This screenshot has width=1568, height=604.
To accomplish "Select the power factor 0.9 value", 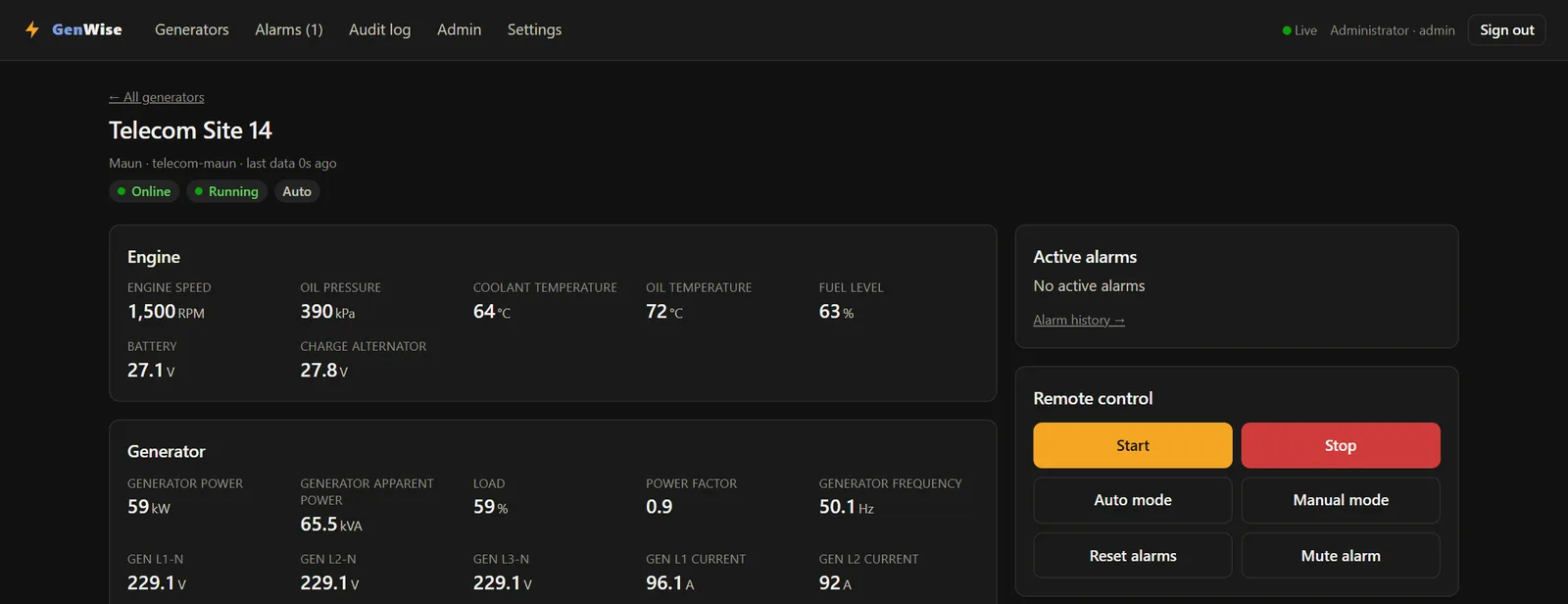I will (660, 507).
